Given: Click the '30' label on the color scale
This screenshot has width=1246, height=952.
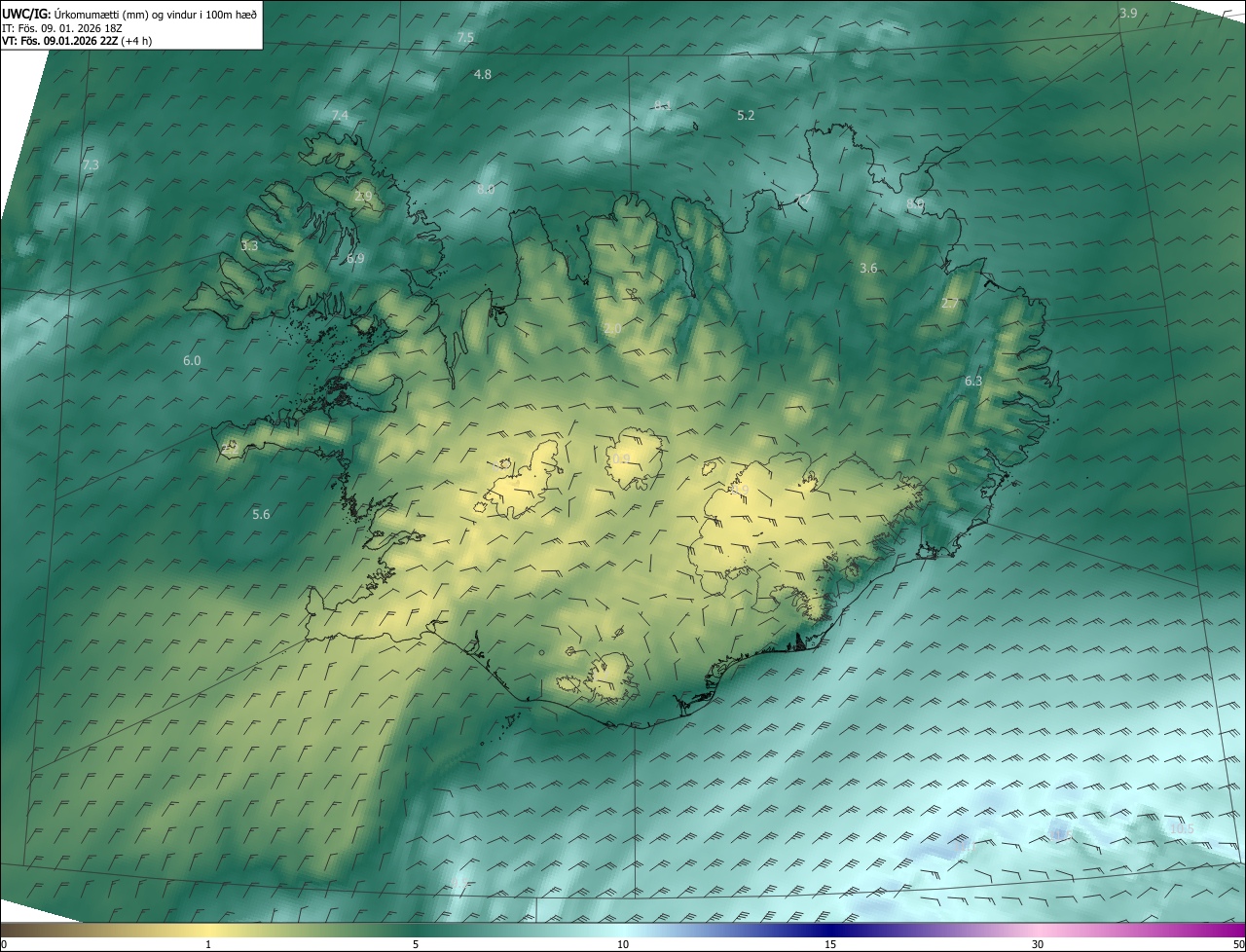Looking at the screenshot, I should (x=1038, y=944).
